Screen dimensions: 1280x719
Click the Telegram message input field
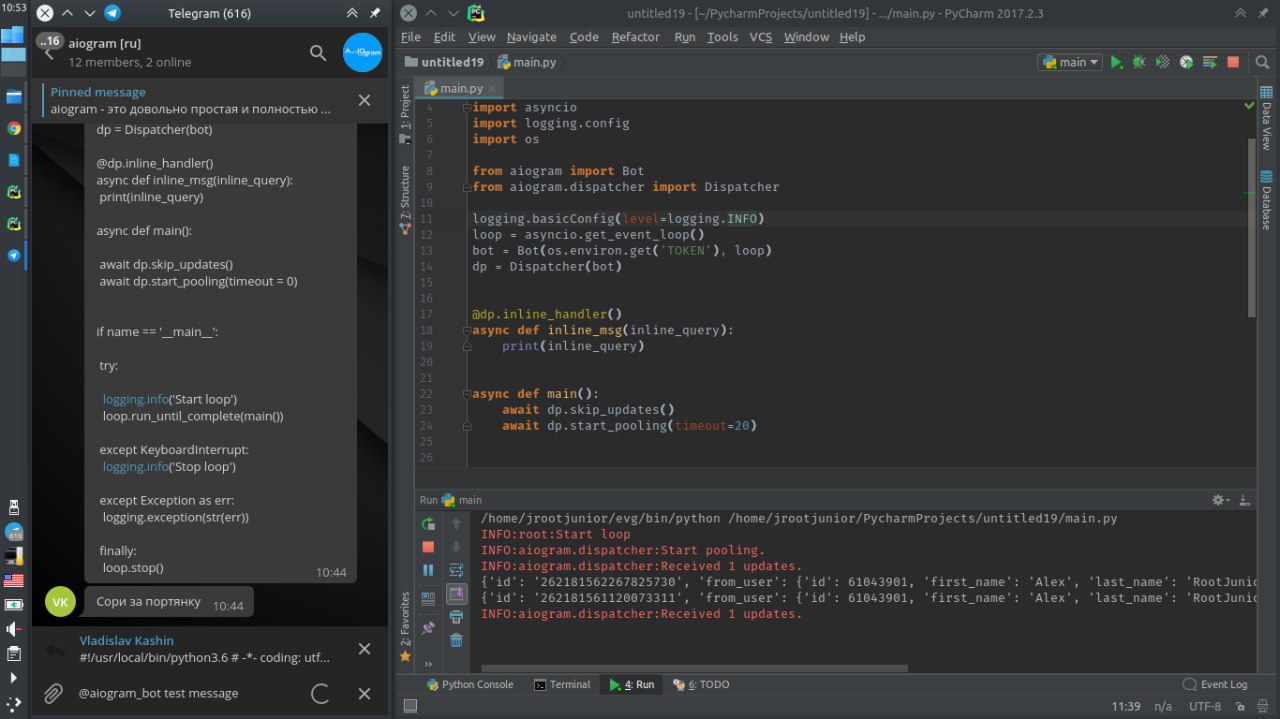tap(190, 693)
